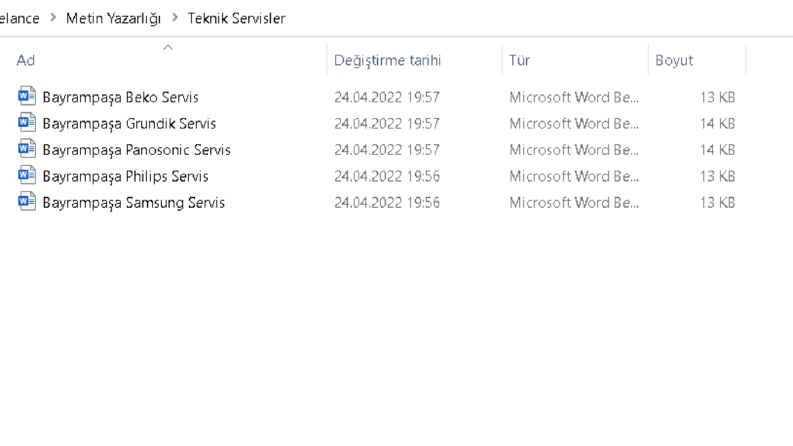Screen dimensions: 793x446
Task: Click the modified date of Panosonic Servis
Action: [387, 150]
